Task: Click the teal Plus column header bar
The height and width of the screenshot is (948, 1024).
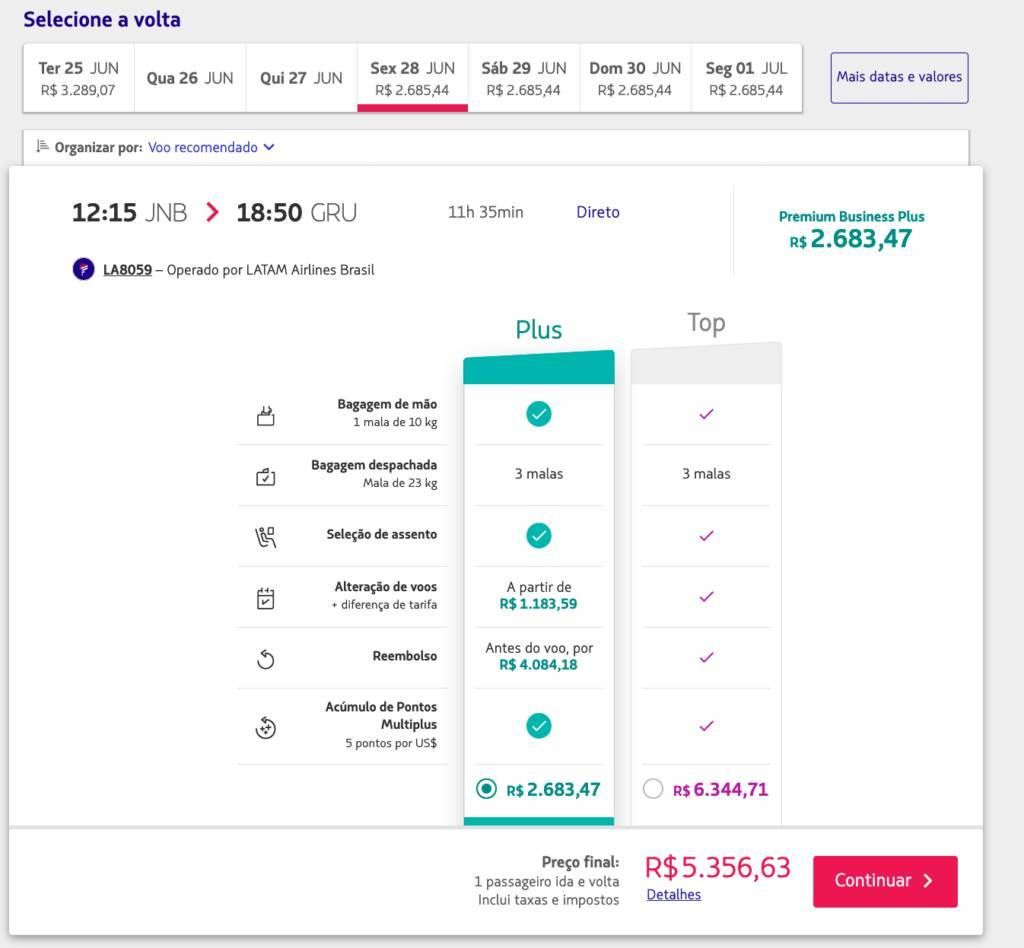Action: pos(539,368)
